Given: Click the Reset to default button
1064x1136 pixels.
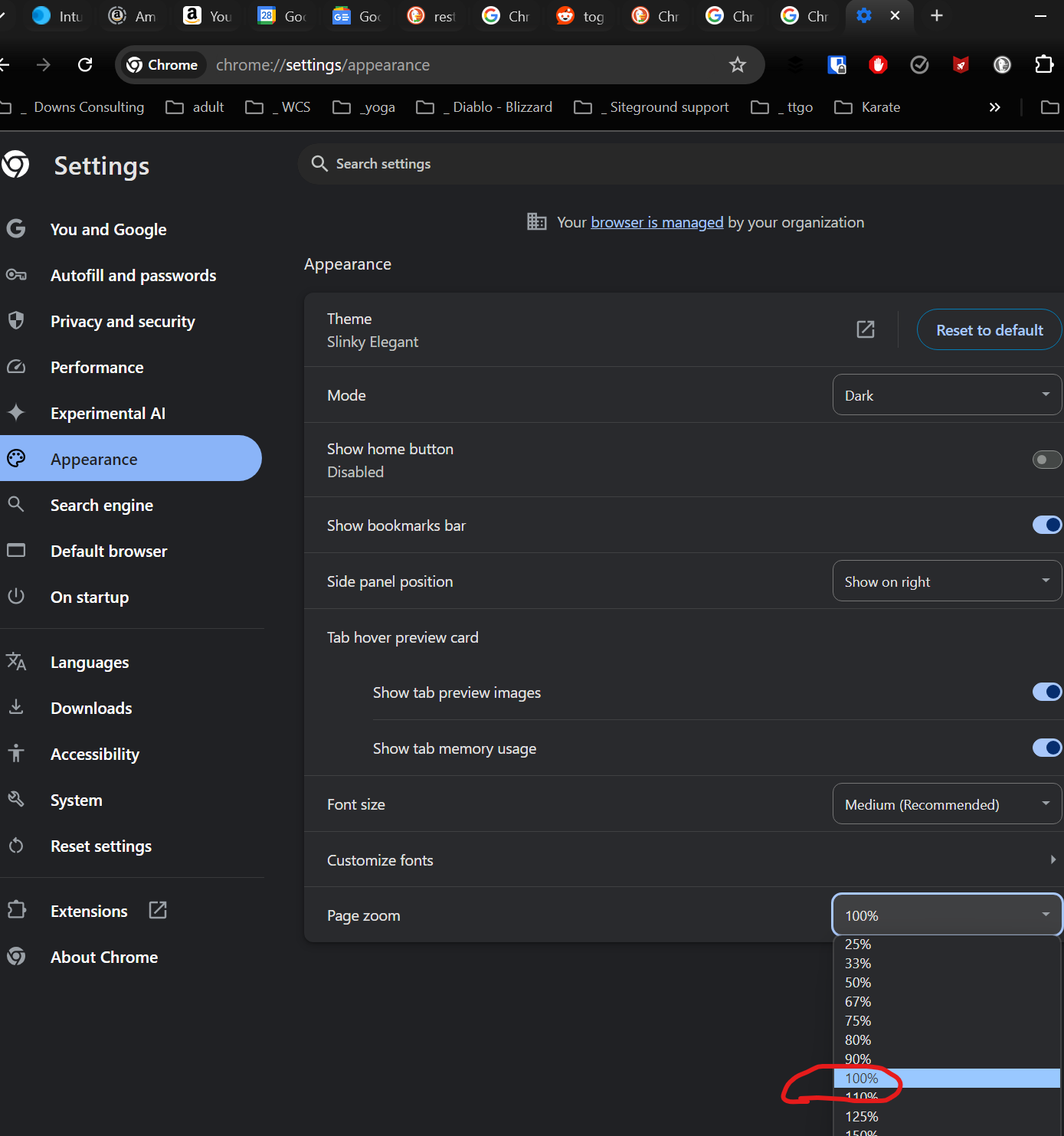Looking at the screenshot, I should (989, 330).
